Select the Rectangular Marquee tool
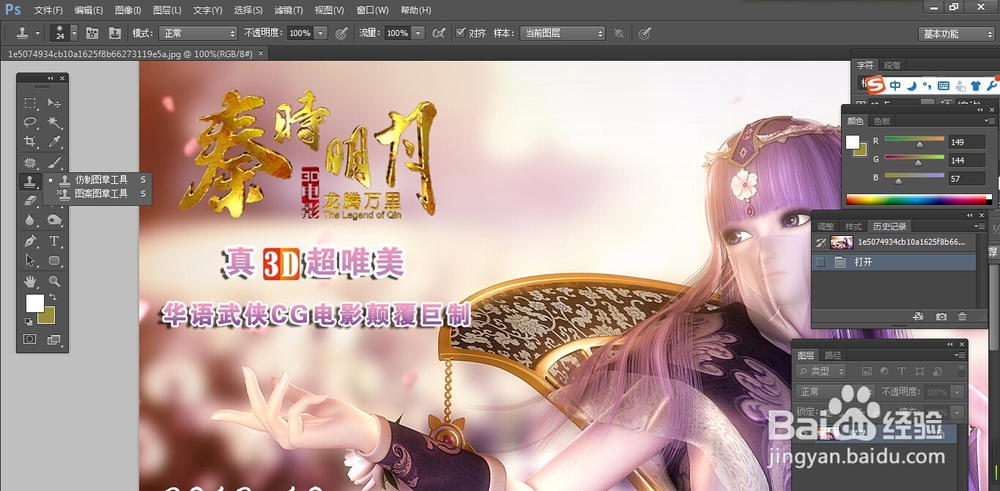 pos(30,103)
